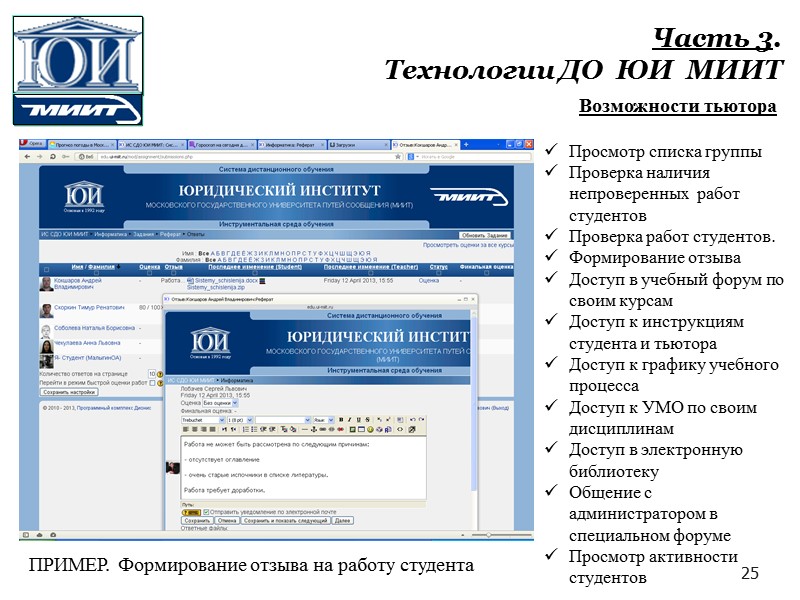Toggle checkbox under Отзыв column header
This screenshot has height=600, width=800.
[x=173, y=273]
